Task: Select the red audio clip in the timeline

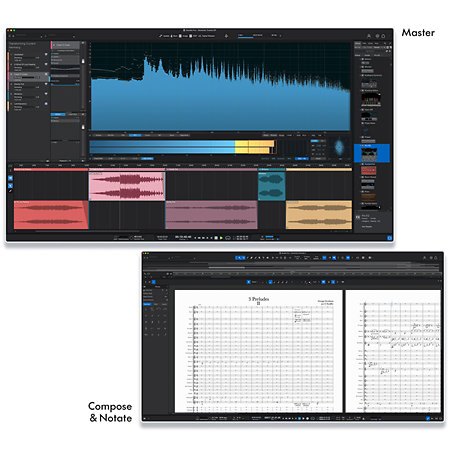Action: point(51,215)
